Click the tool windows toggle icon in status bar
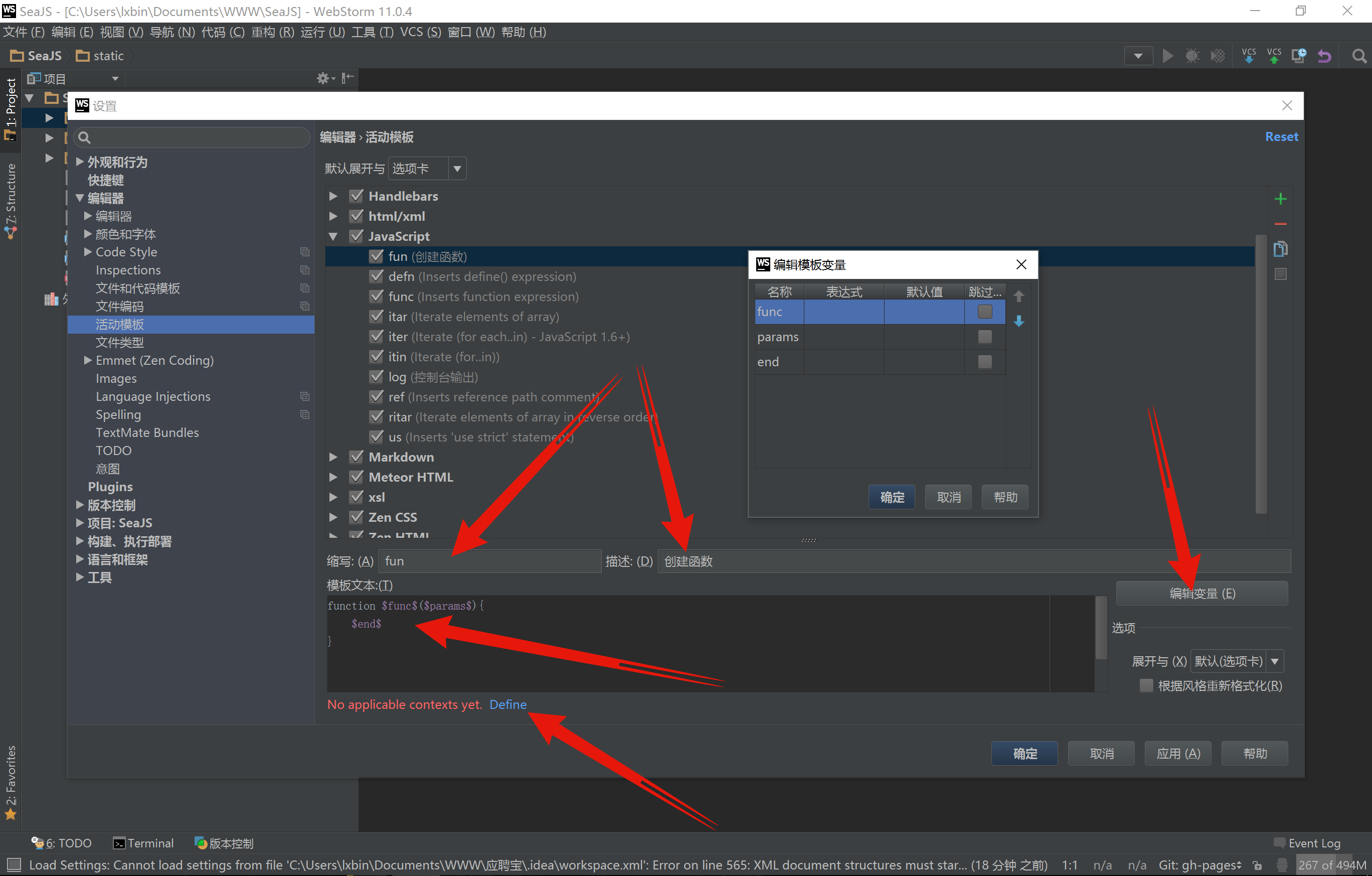The height and width of the screenshot is (876, 1372). point(14,864)
